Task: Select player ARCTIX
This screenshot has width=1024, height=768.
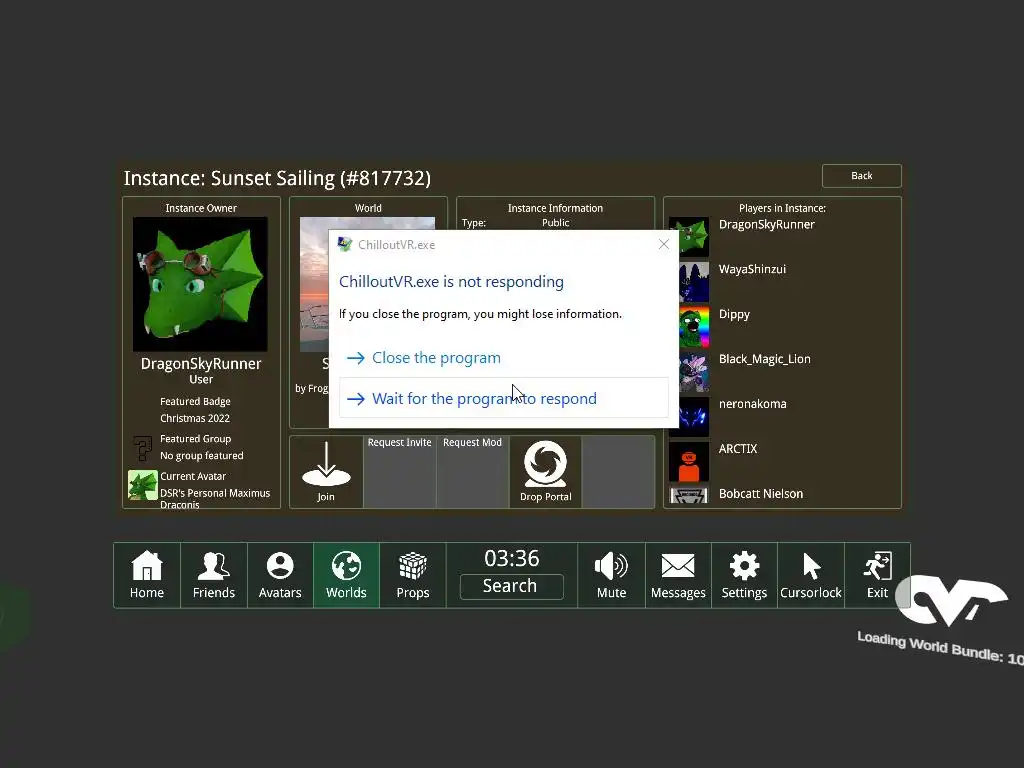Action: pos(738,449)
